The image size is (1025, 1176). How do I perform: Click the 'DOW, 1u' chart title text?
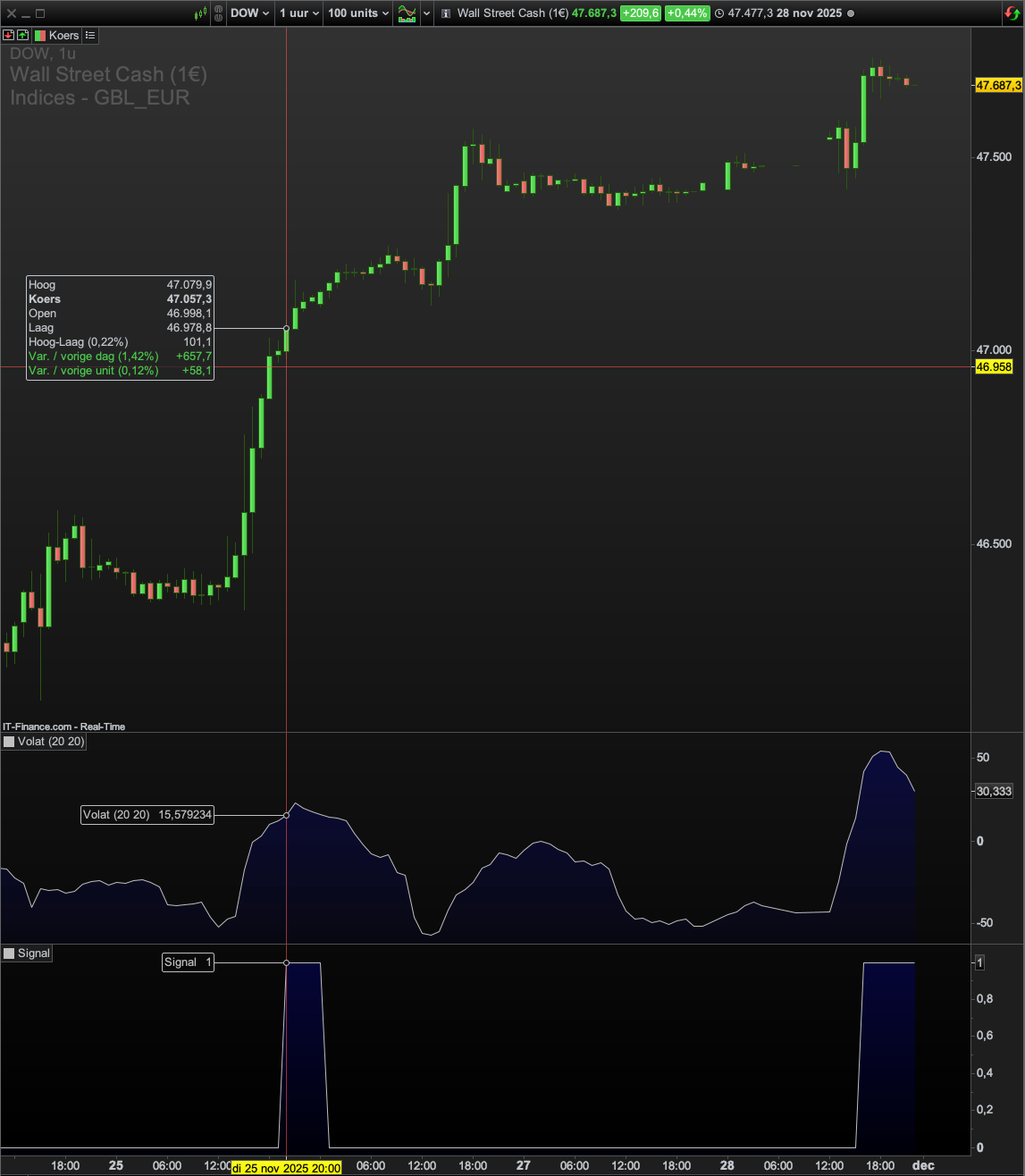click(x=43, y=54)
